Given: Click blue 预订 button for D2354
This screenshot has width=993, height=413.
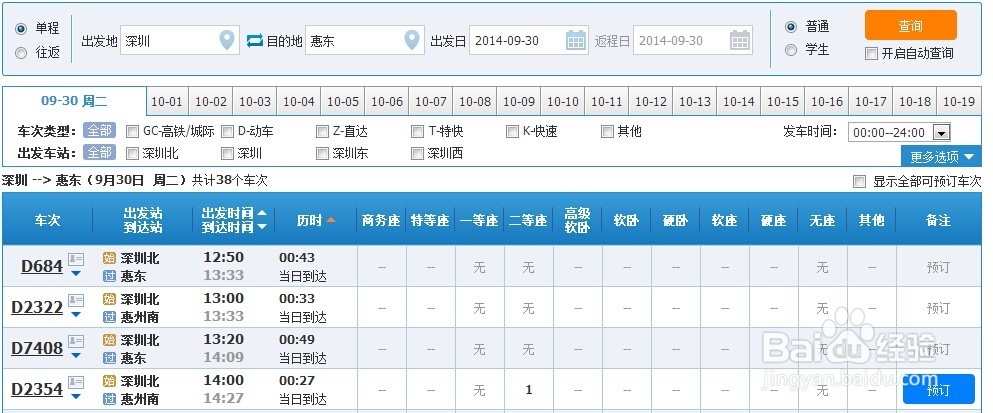Looking at the screenshot, I should coord(939,389).
